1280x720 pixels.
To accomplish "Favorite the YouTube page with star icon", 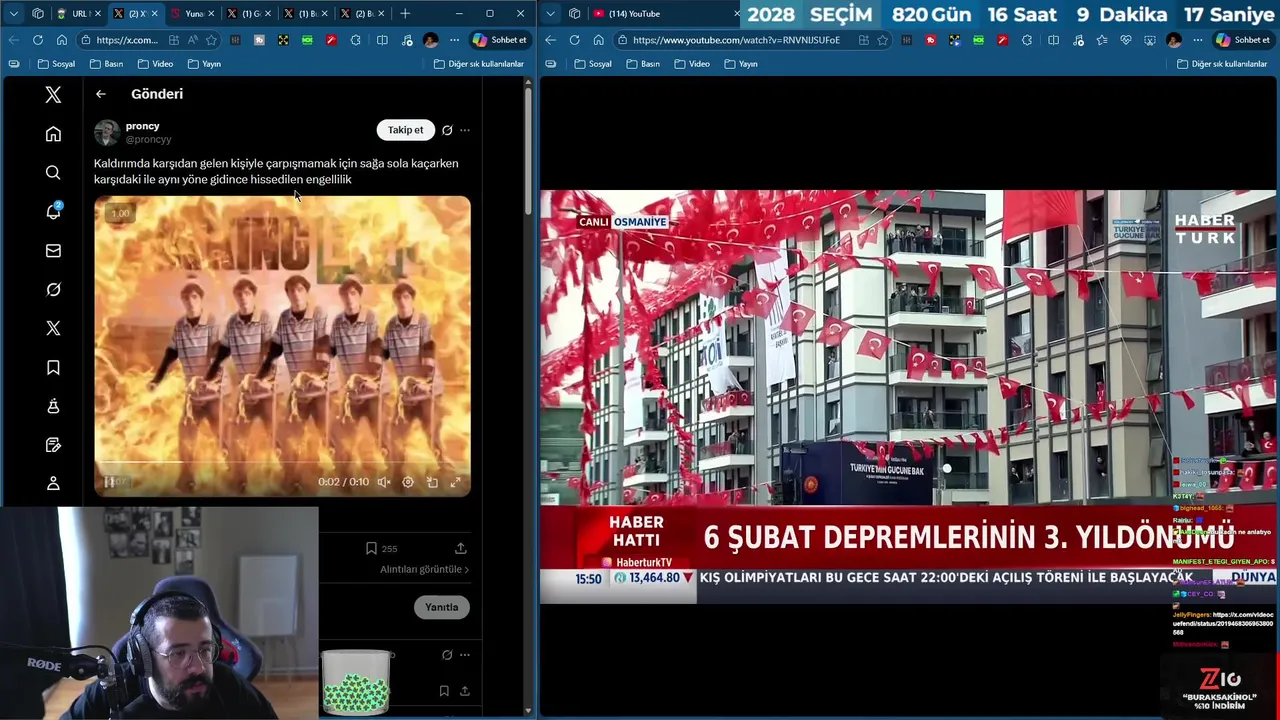I will point(883,40).
